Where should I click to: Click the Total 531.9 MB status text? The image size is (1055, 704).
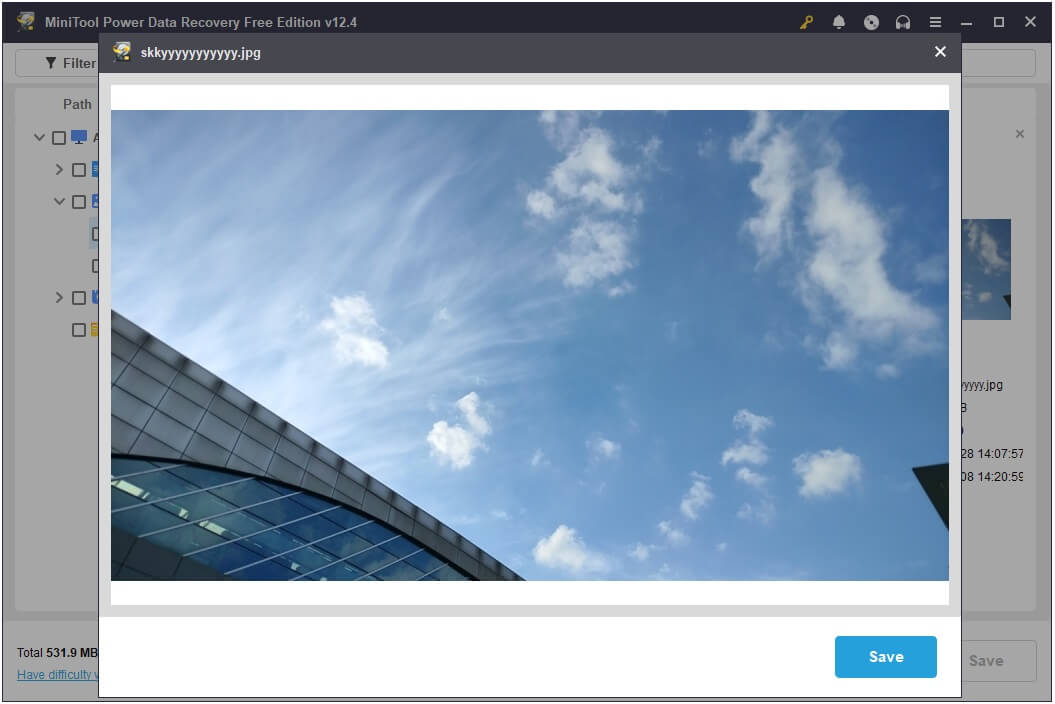(57, 652)
